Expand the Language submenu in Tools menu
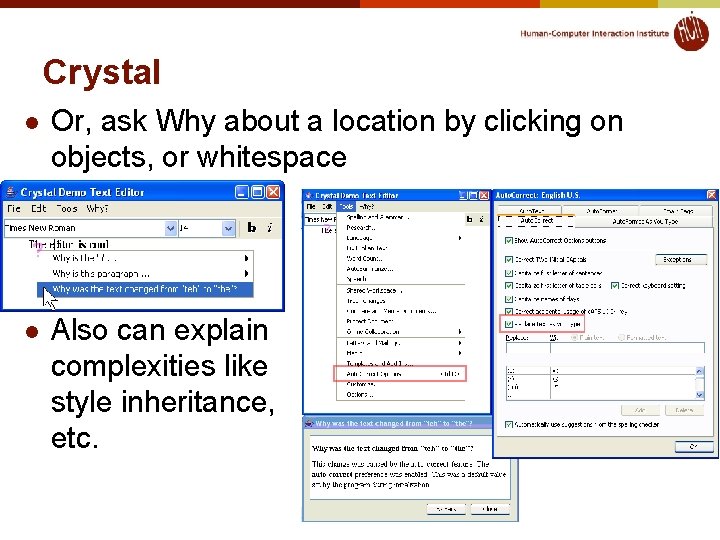The height and width of the screenshot is (540, 720). tap(459, 238)
